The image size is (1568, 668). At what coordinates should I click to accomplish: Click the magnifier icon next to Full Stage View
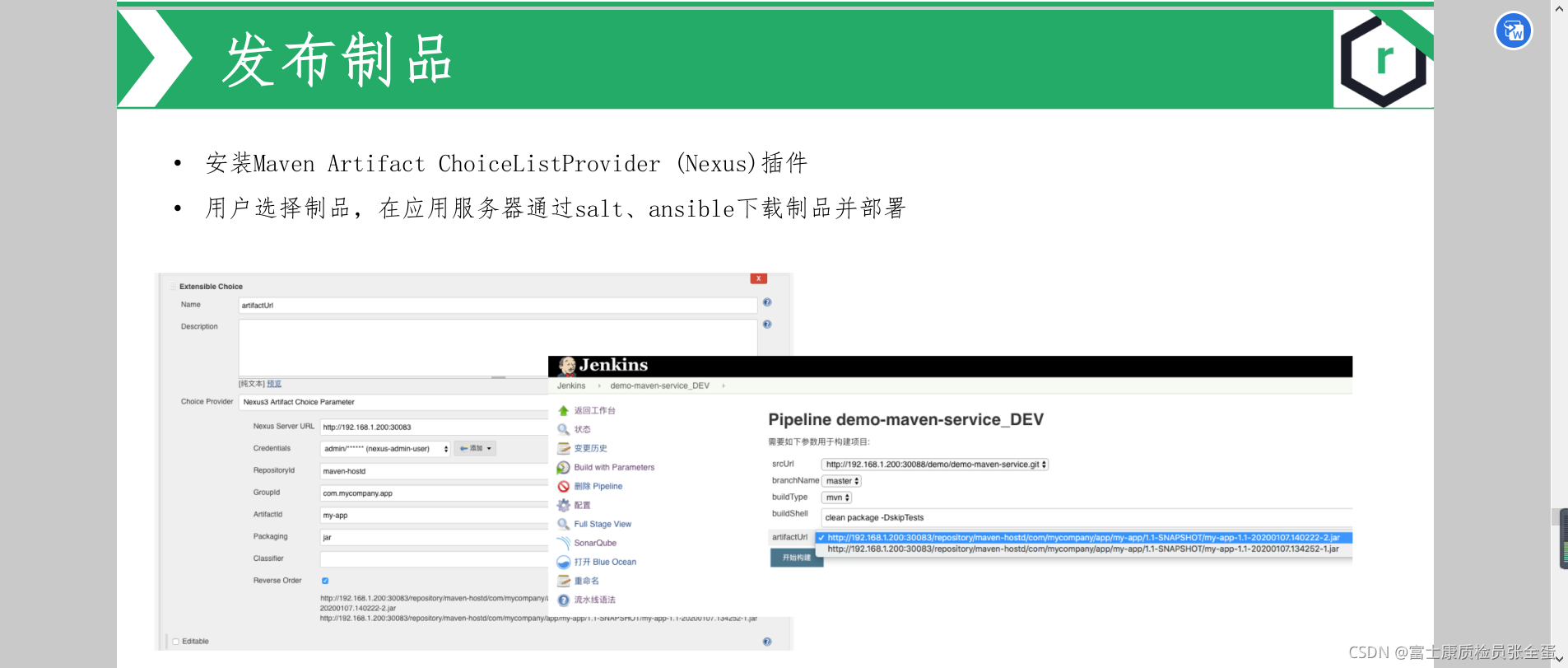pyautogui.click(x=564, y=525)
